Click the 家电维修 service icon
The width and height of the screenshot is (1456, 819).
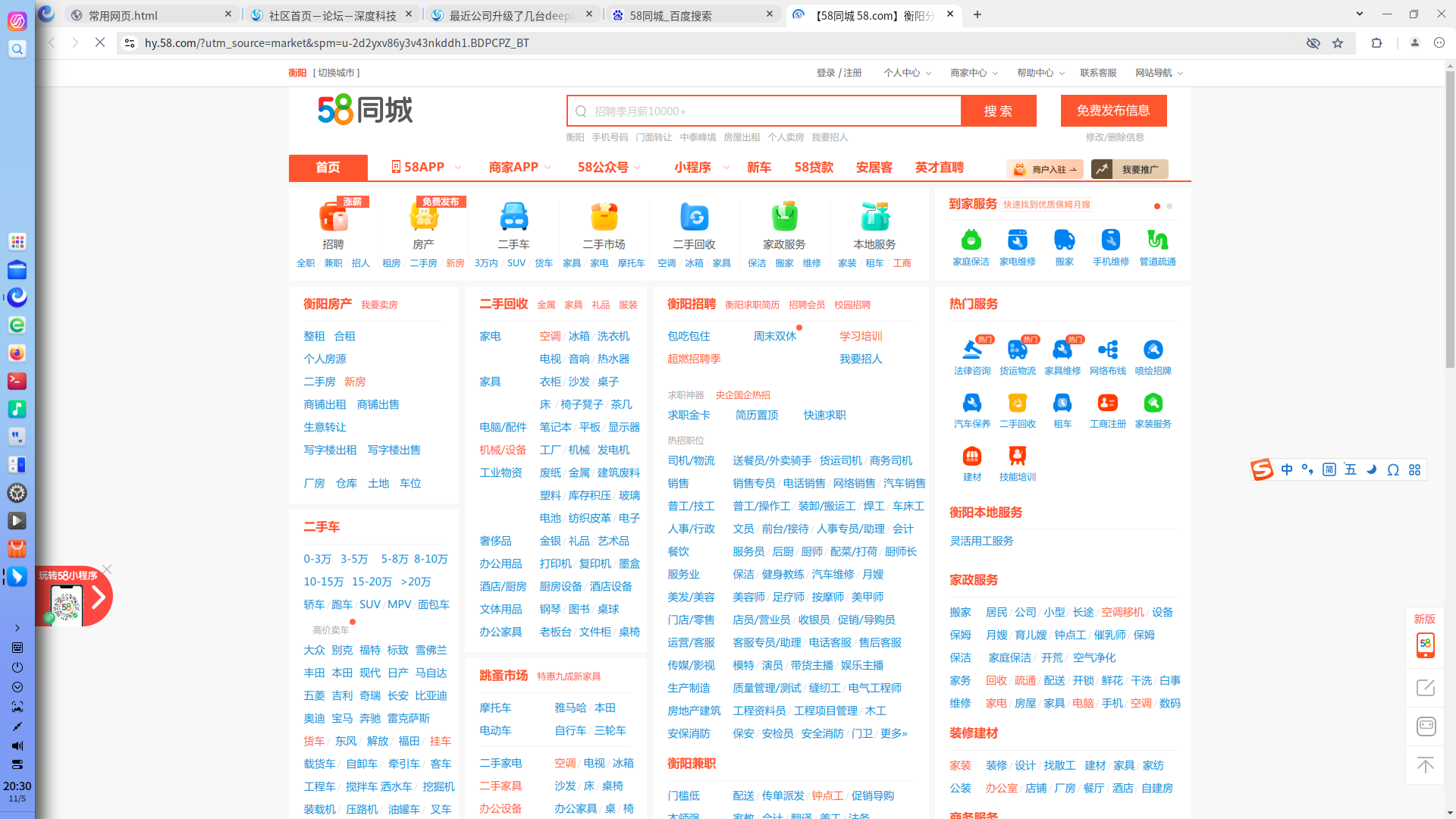pos(1018,240)
